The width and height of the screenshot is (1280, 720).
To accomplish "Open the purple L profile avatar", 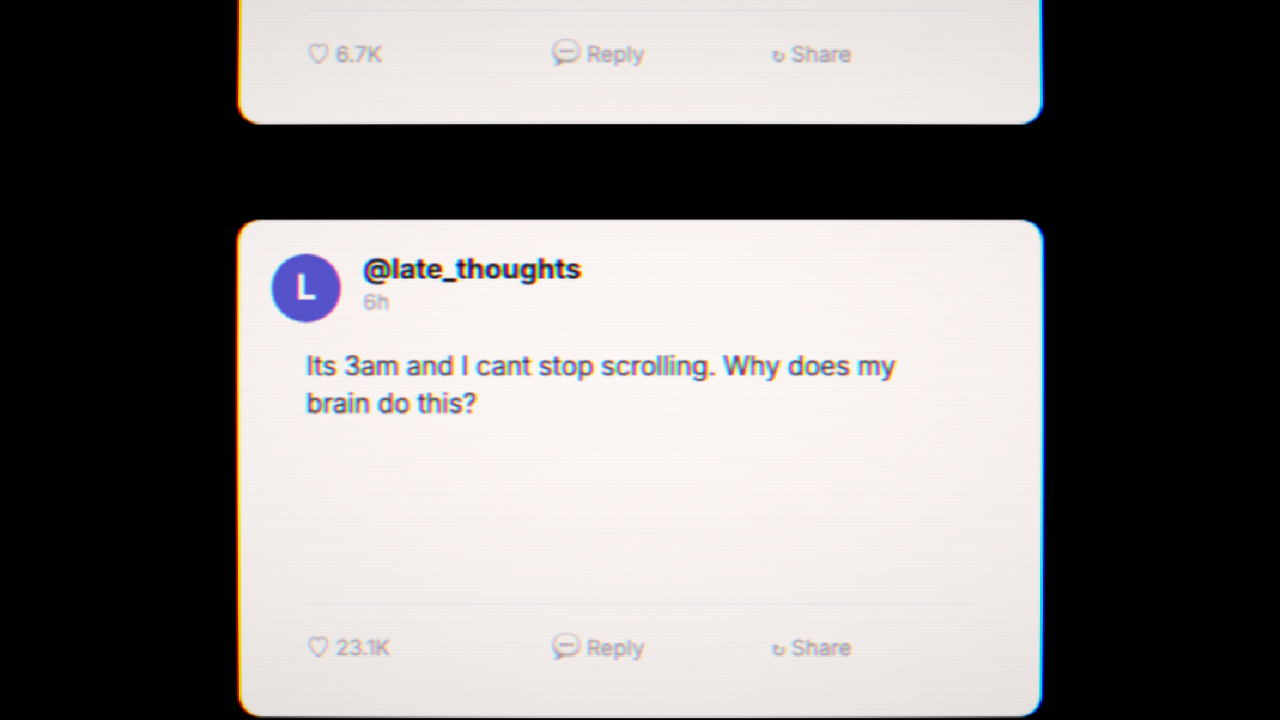I will pos(306,288).
